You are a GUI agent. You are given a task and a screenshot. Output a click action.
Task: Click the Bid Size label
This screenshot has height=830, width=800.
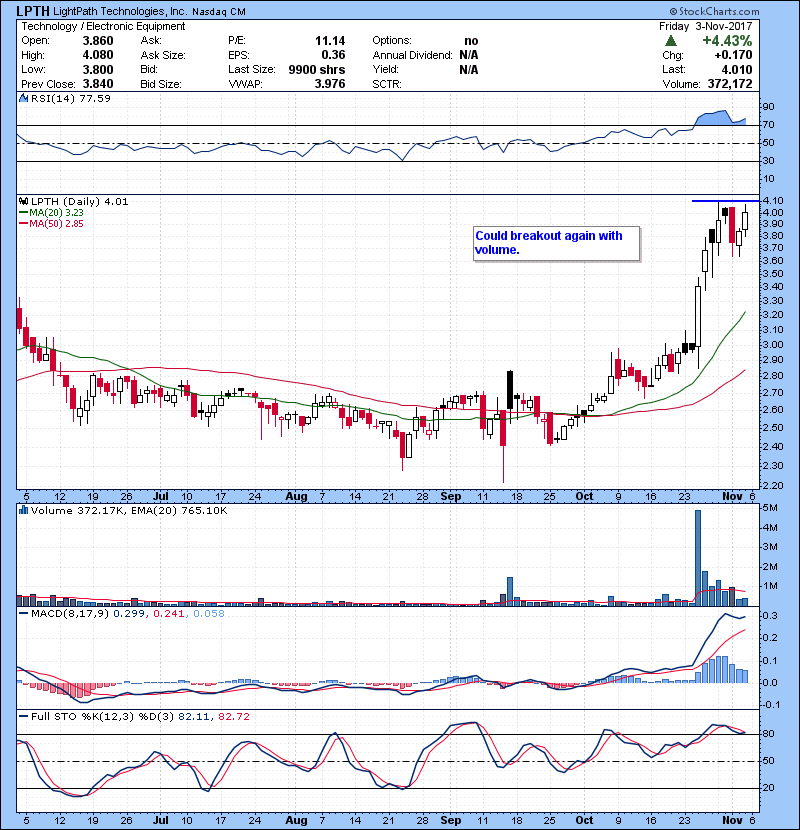tap(161, 84)
